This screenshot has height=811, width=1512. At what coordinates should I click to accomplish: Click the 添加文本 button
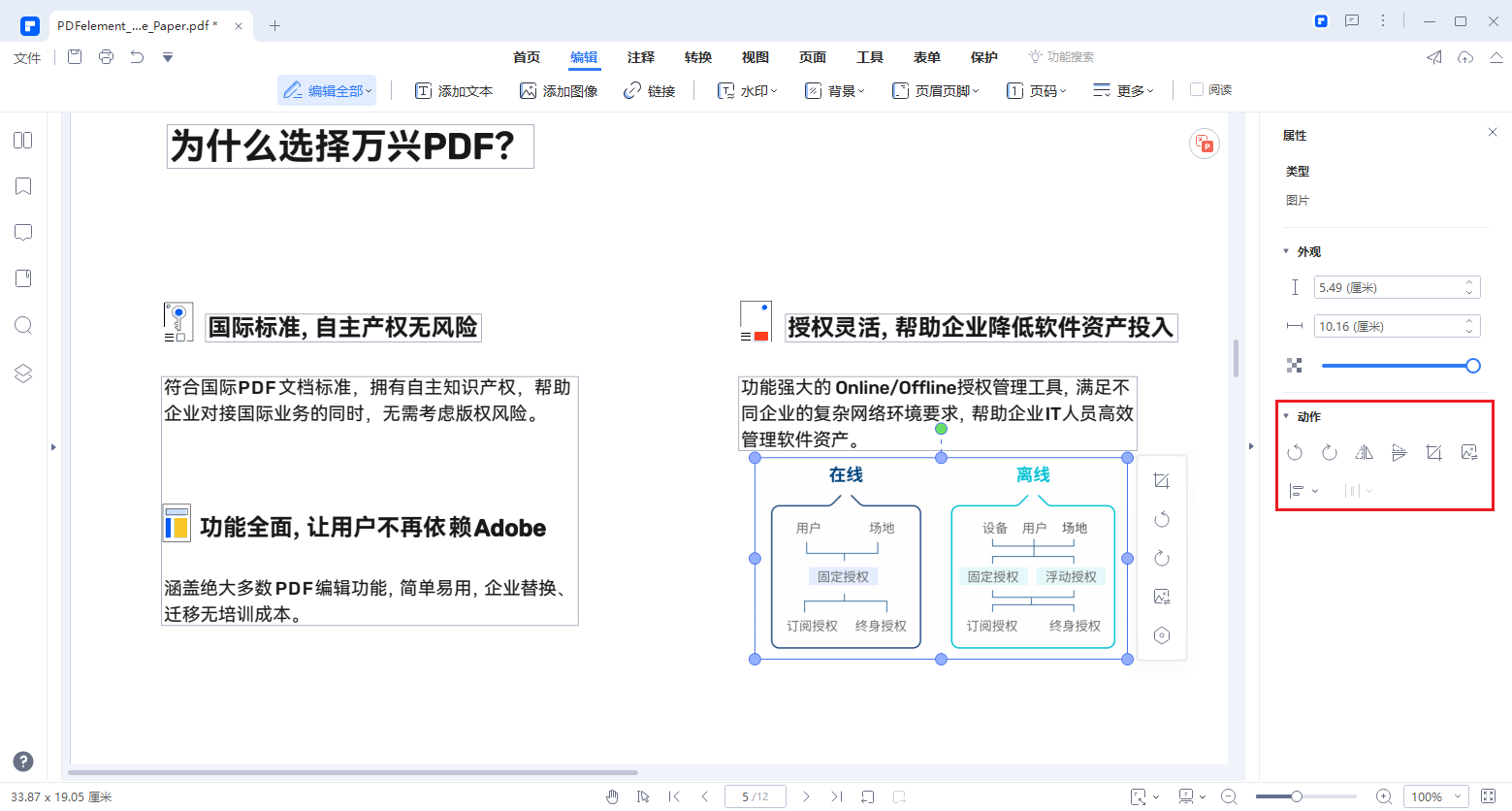pos(454,89)
